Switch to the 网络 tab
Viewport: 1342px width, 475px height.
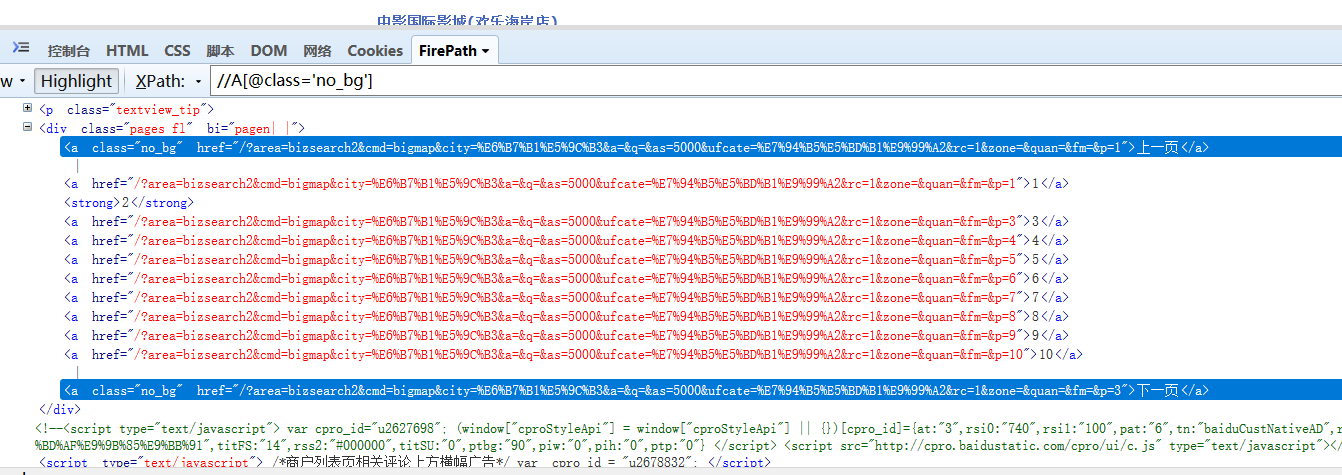(317, 51)
